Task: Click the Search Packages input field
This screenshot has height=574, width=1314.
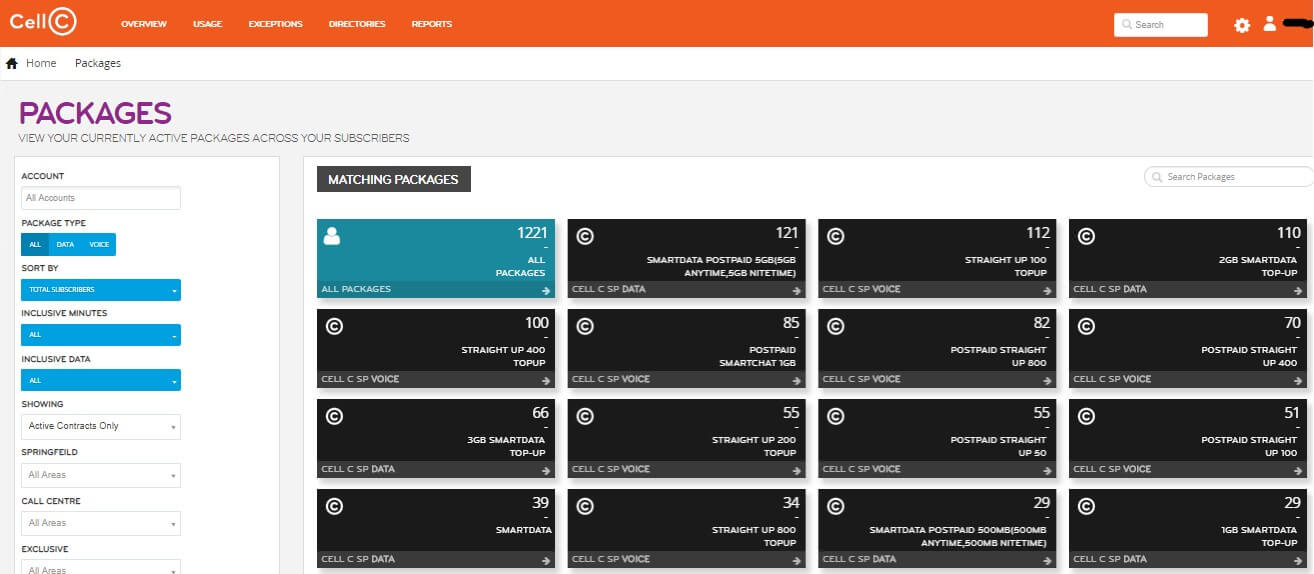Action: click(1229, 177)
